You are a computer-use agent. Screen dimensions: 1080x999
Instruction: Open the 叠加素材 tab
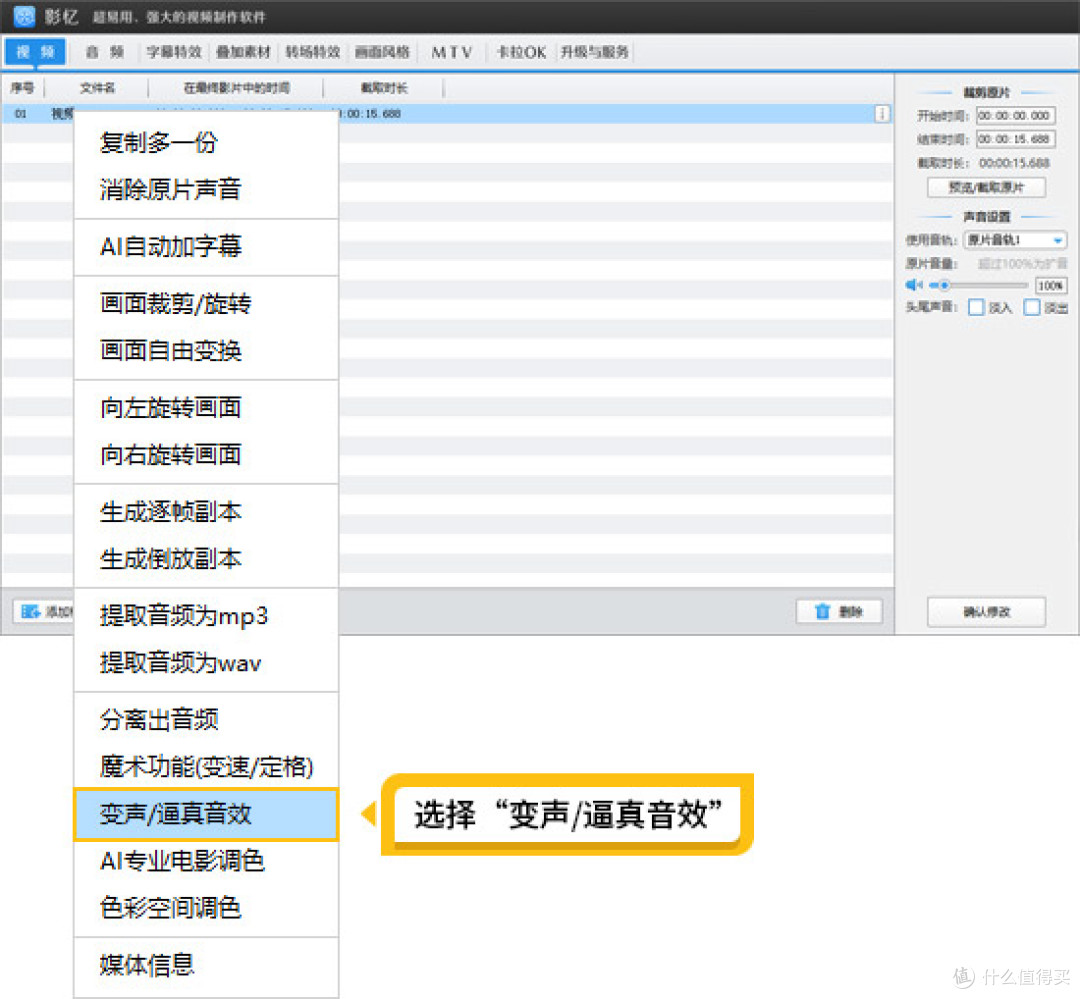point(243,52)
